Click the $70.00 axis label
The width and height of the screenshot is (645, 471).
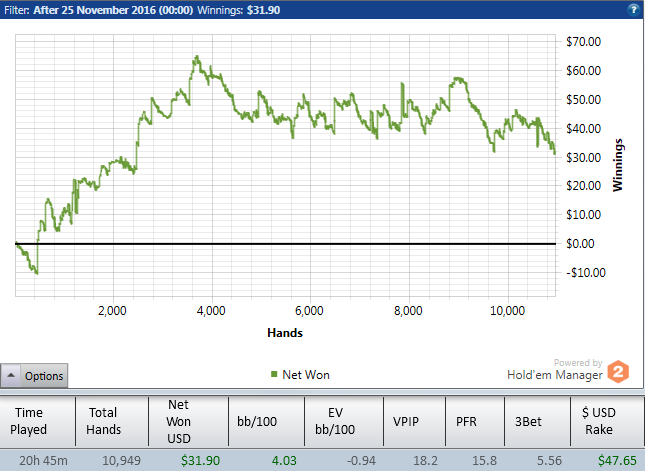(x=583, y=42)
